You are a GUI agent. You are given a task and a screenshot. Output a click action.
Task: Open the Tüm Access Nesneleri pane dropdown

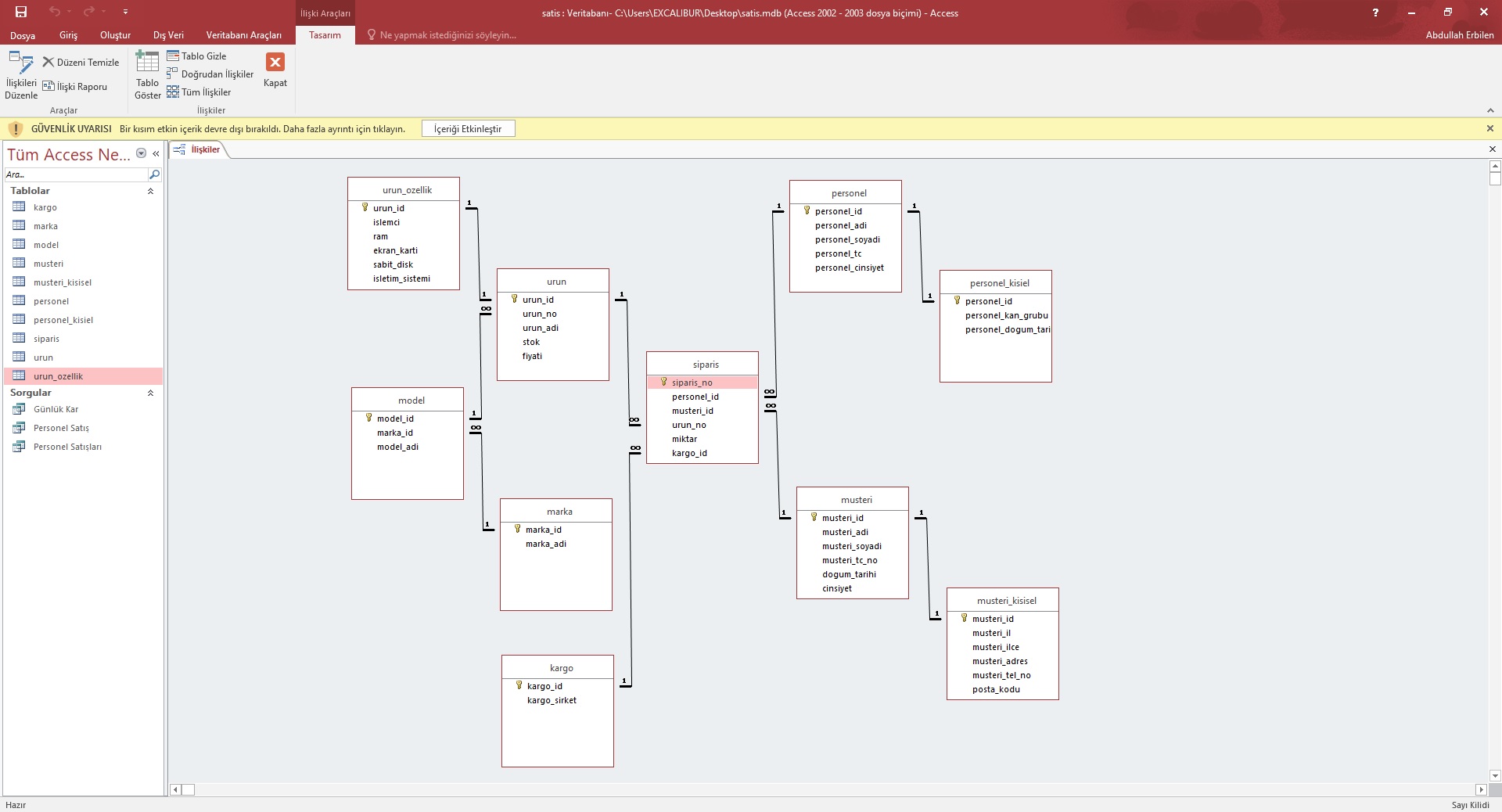142,153
